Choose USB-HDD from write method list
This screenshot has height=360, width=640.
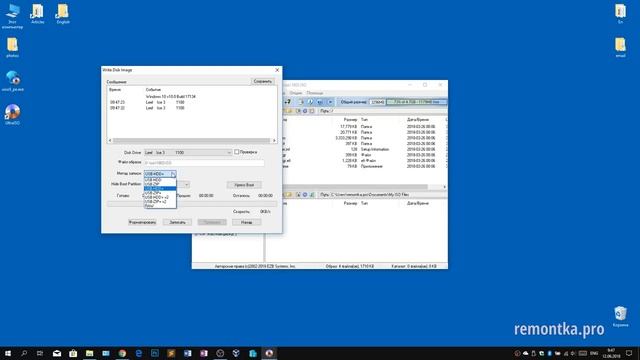tap(160, 180)
